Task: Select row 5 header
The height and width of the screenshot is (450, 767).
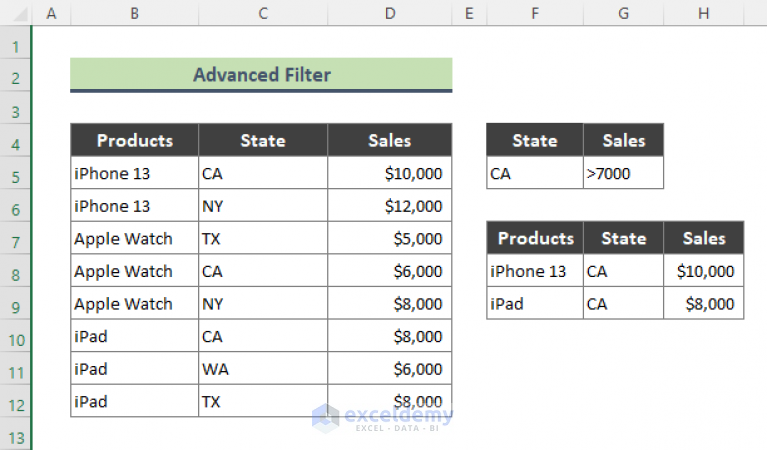Action: [x=16, y=174]
